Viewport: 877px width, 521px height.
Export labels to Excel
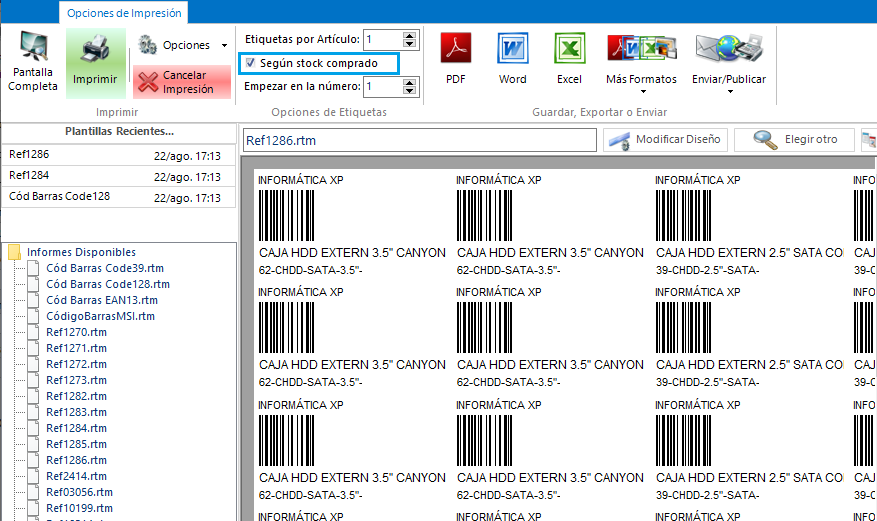click(569, 59)
